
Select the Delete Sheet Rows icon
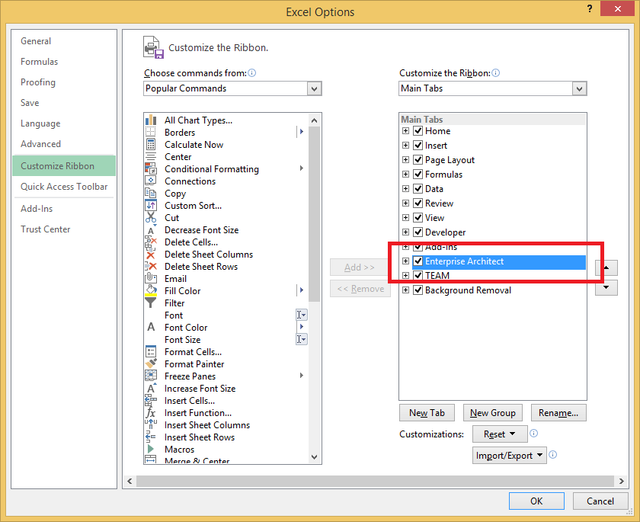coord(151,267)
